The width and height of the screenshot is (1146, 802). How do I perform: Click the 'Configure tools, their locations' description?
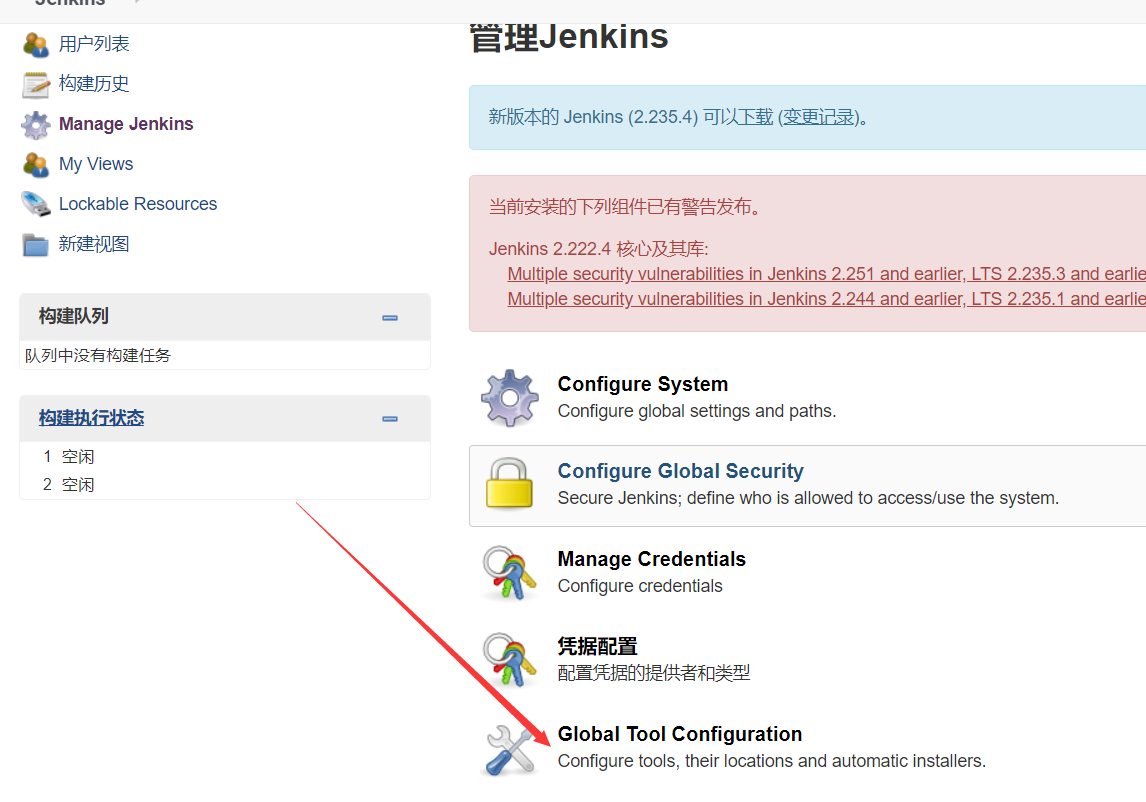point(771,761)
